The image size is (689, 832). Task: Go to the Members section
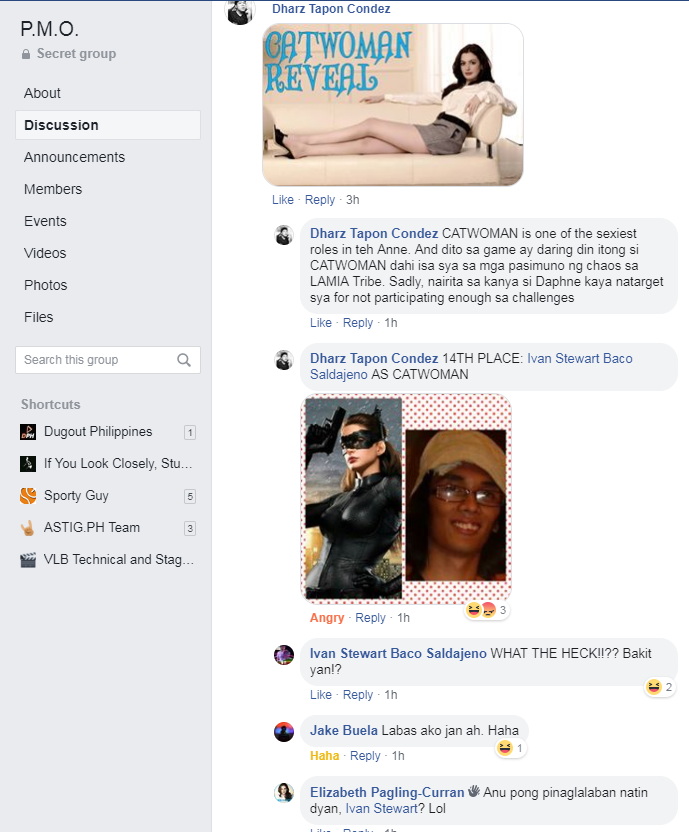click(x=53, y=189)
